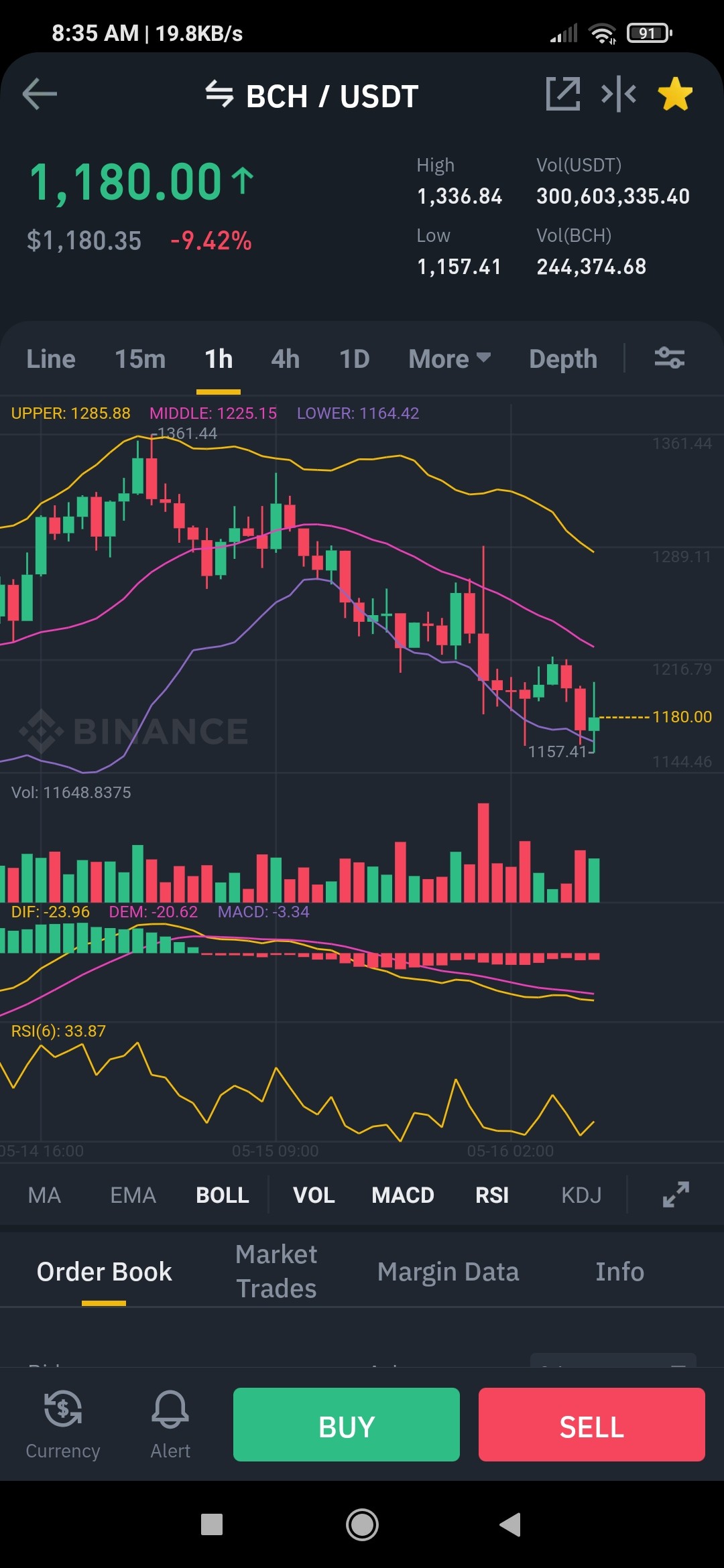Toggle the BOLL indicator off
The width and height of the screenshot is (724, 1568).
tap(223, 1195)
